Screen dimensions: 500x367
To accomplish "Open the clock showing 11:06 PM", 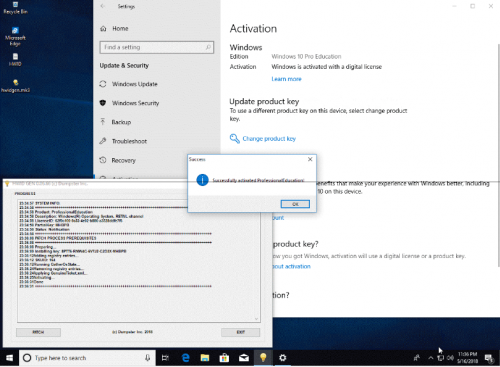I will point(467,358).
